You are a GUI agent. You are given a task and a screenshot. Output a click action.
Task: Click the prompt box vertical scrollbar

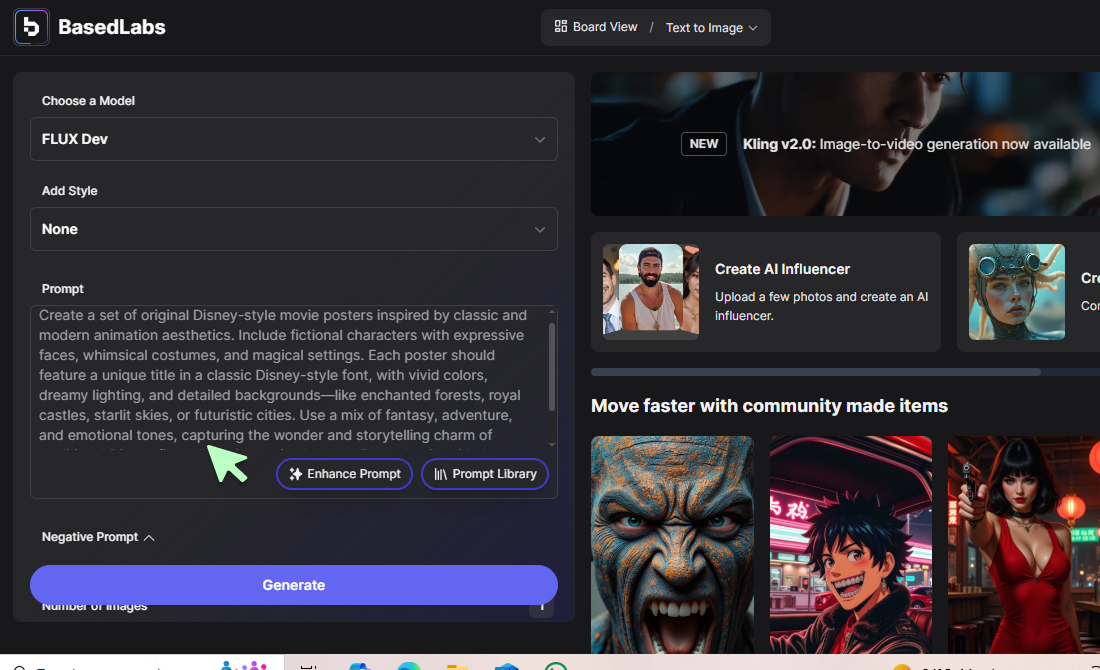click(x=551, y=365)
